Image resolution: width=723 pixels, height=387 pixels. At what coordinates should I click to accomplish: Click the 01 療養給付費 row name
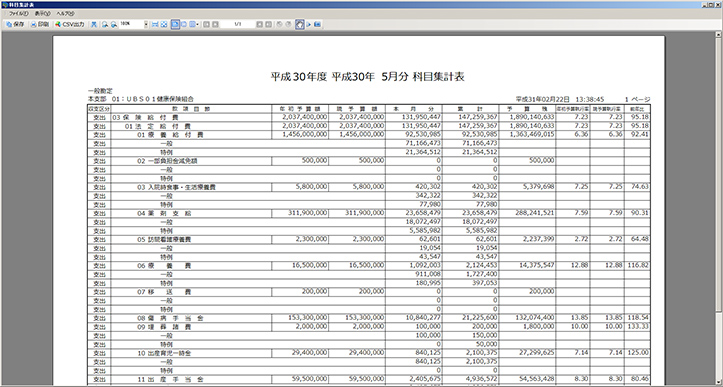(170, 135)
